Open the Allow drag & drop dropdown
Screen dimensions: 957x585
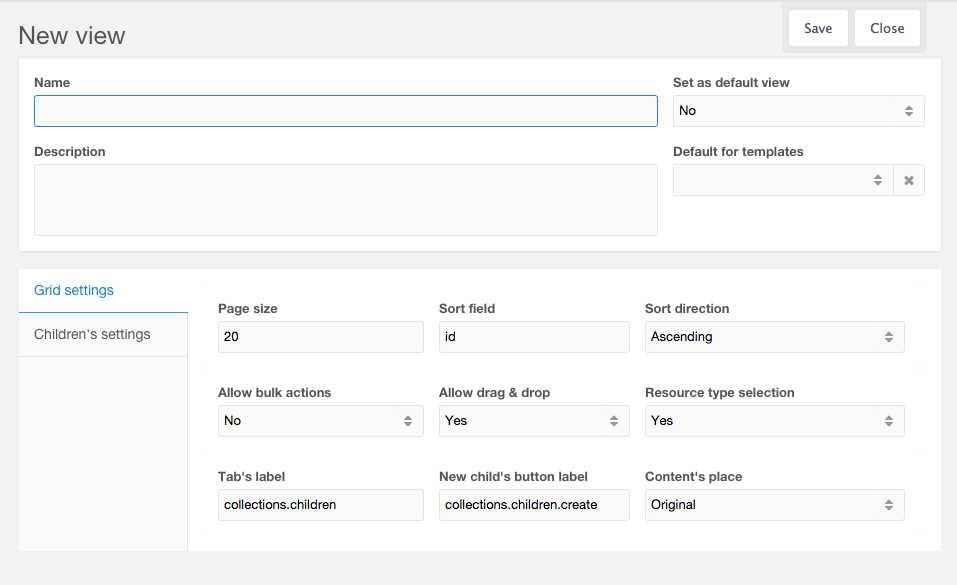pyautogui.click(x=534, y=421)
